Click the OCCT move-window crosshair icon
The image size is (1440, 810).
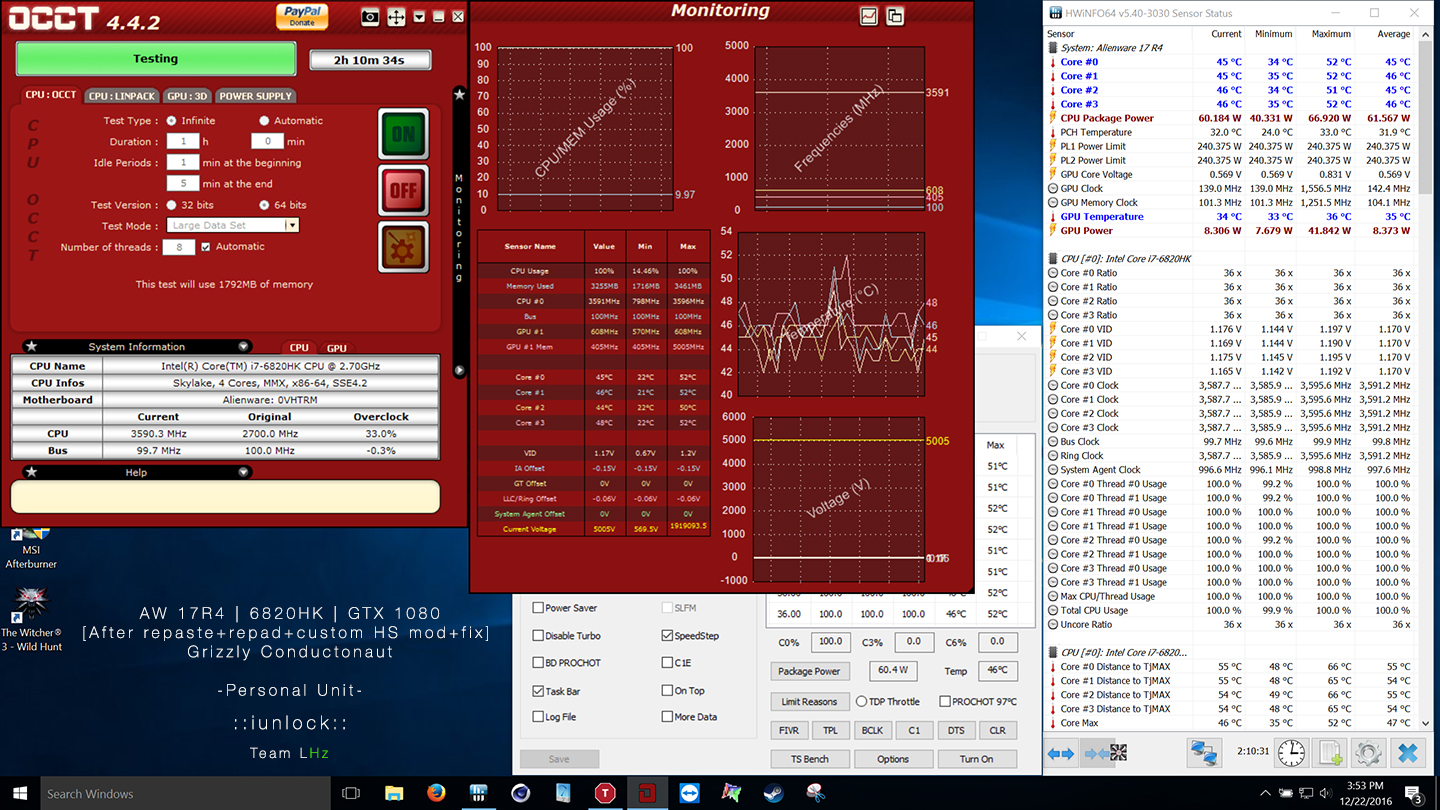click(396, 17)
